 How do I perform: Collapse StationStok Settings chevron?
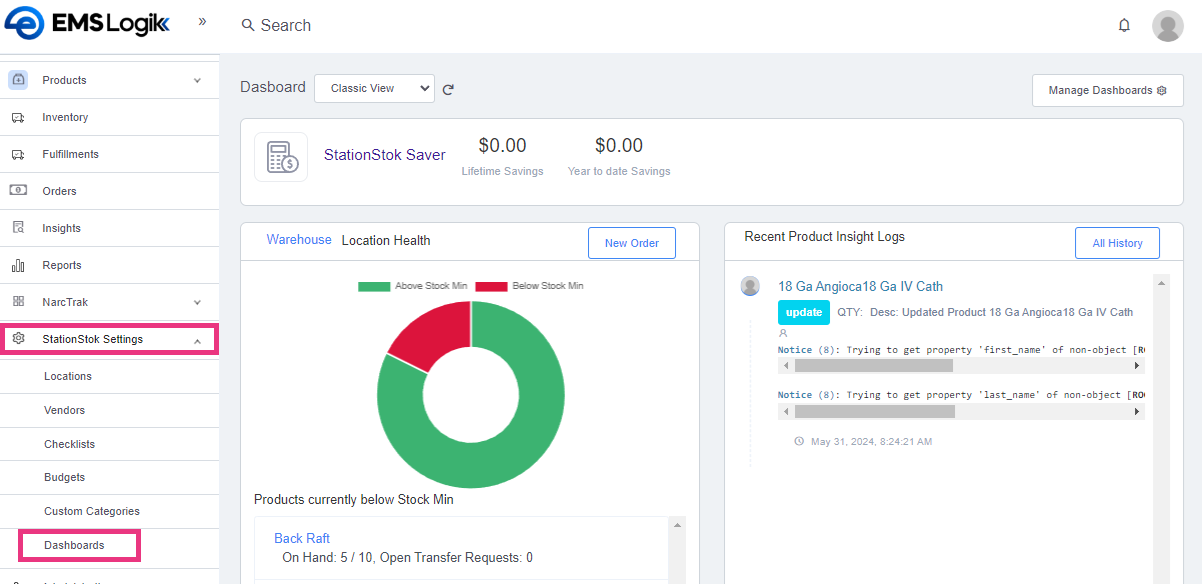tap(197, 340)
